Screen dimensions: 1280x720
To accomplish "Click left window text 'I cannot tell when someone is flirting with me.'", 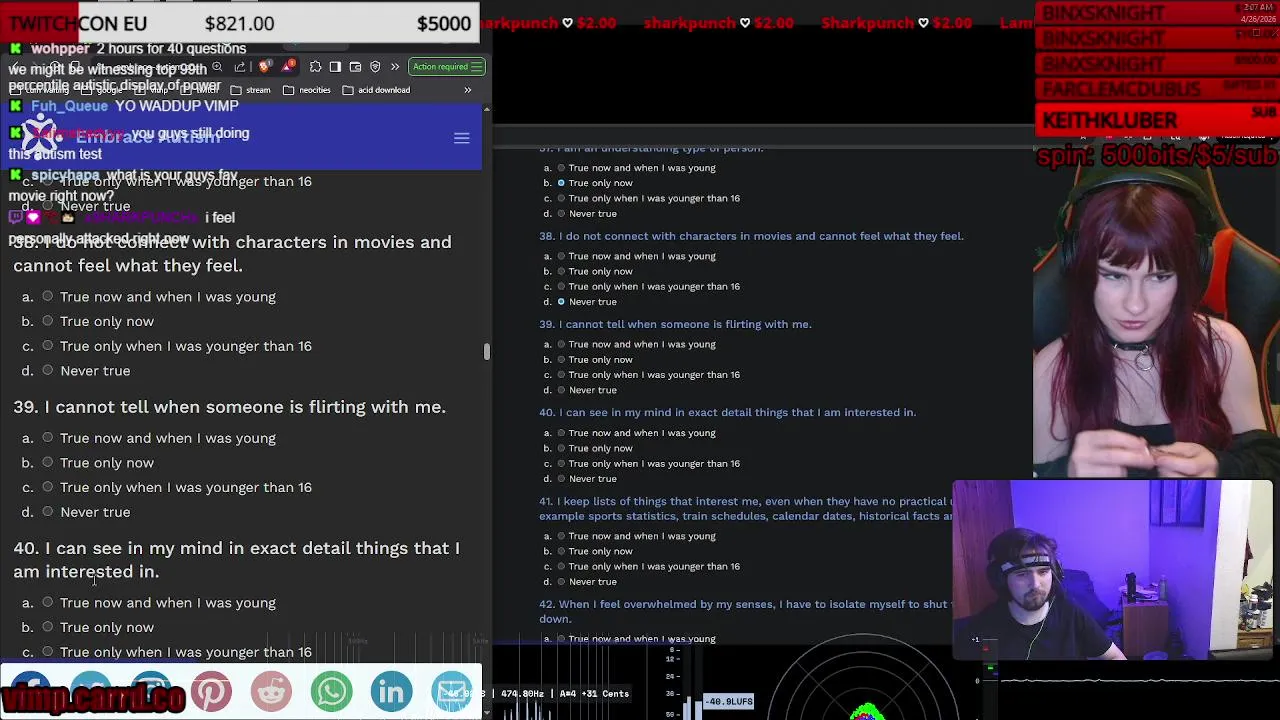I will point(245,407).
